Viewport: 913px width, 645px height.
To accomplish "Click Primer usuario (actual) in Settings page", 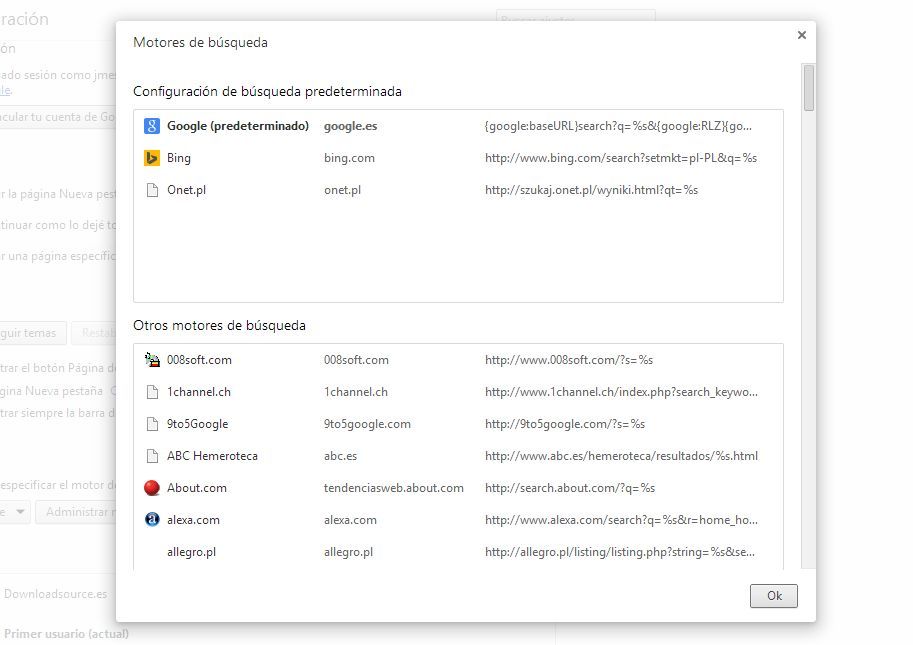I will point(66,633).
